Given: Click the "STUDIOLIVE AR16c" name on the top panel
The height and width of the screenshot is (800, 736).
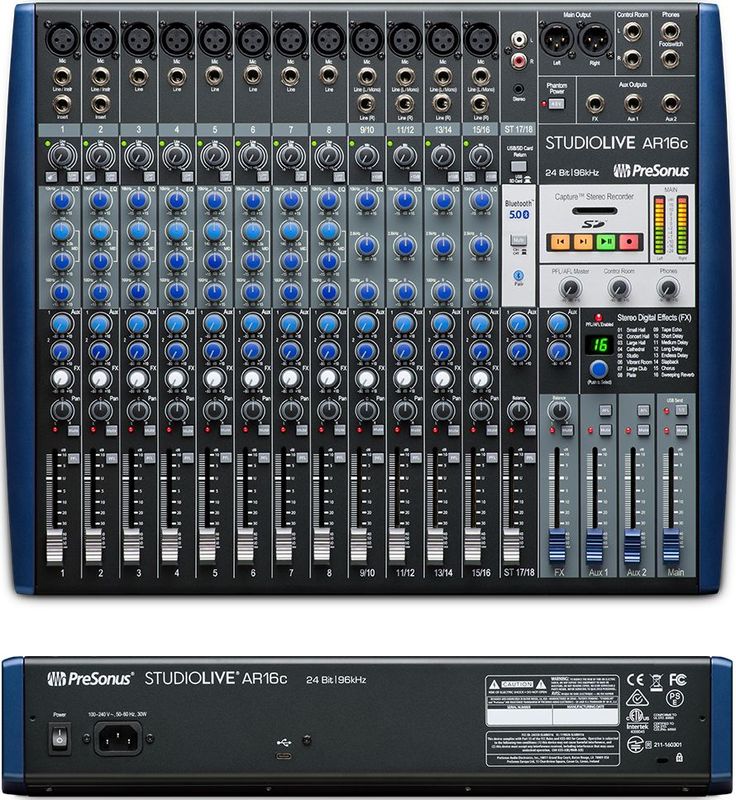Looking at the screenshot, I should click(616, 143).
